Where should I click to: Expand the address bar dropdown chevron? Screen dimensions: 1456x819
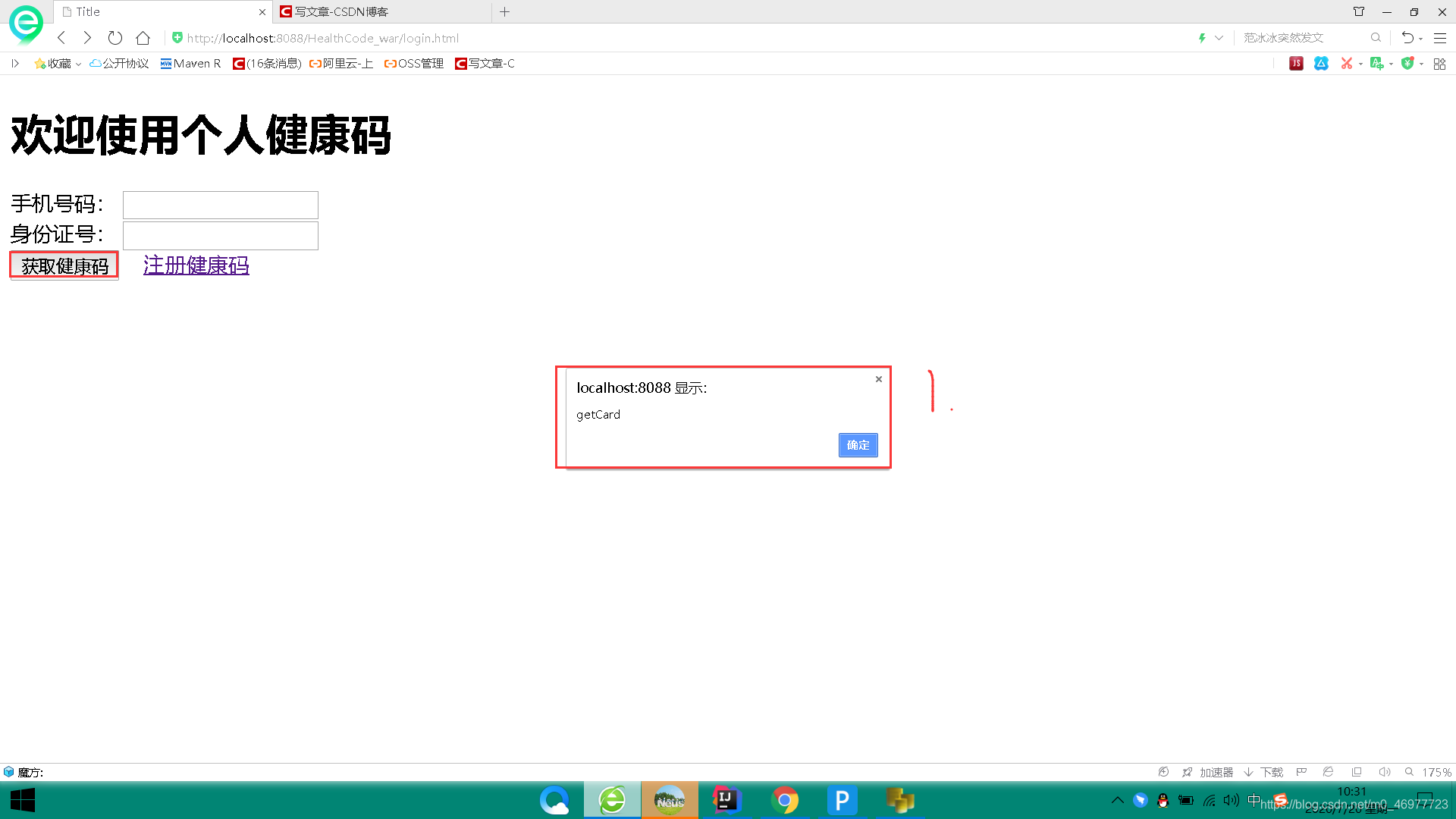click(1219, 38)
